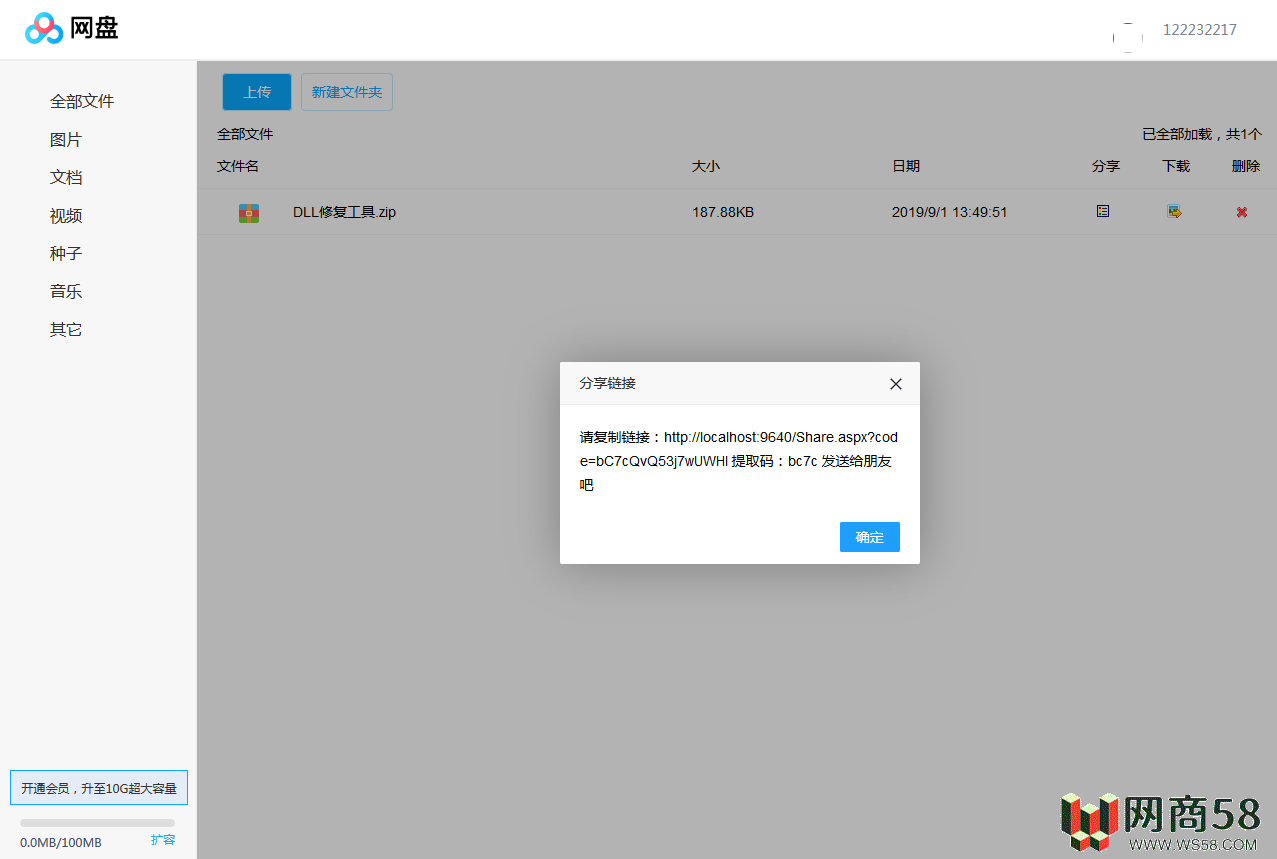Image resolution: width=1277 pixels, height=859 pixels.
Task: Click the 文件名 column header
Action: click(238, 166)
